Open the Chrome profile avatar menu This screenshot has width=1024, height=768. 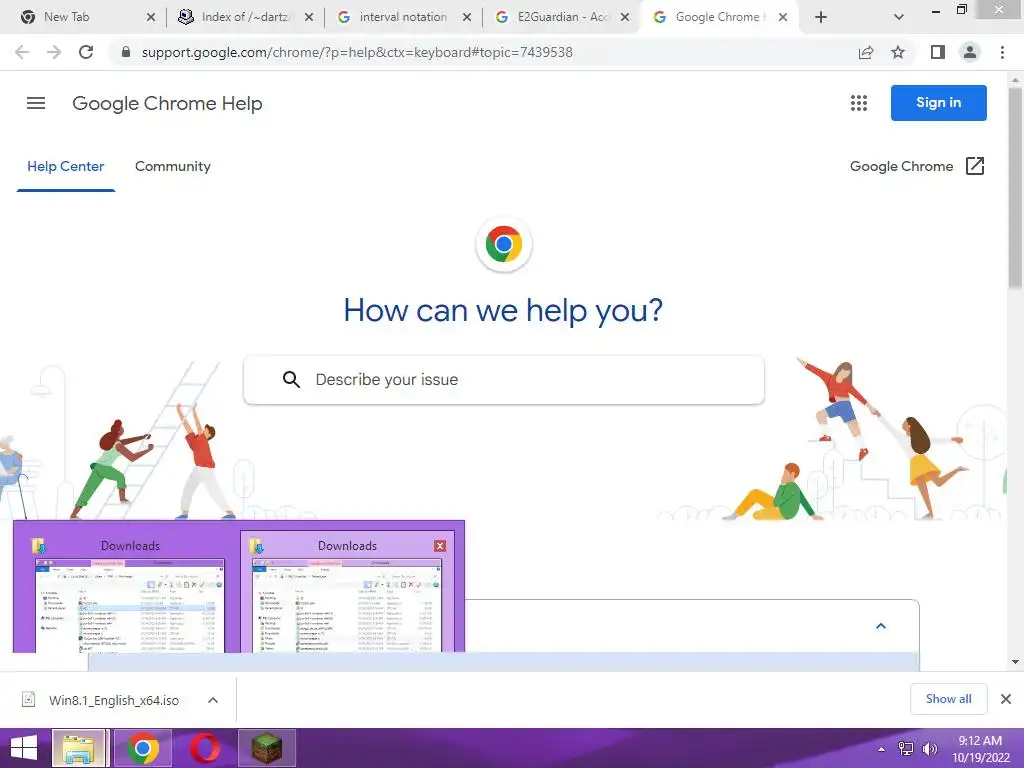click(x=970, y=52)
